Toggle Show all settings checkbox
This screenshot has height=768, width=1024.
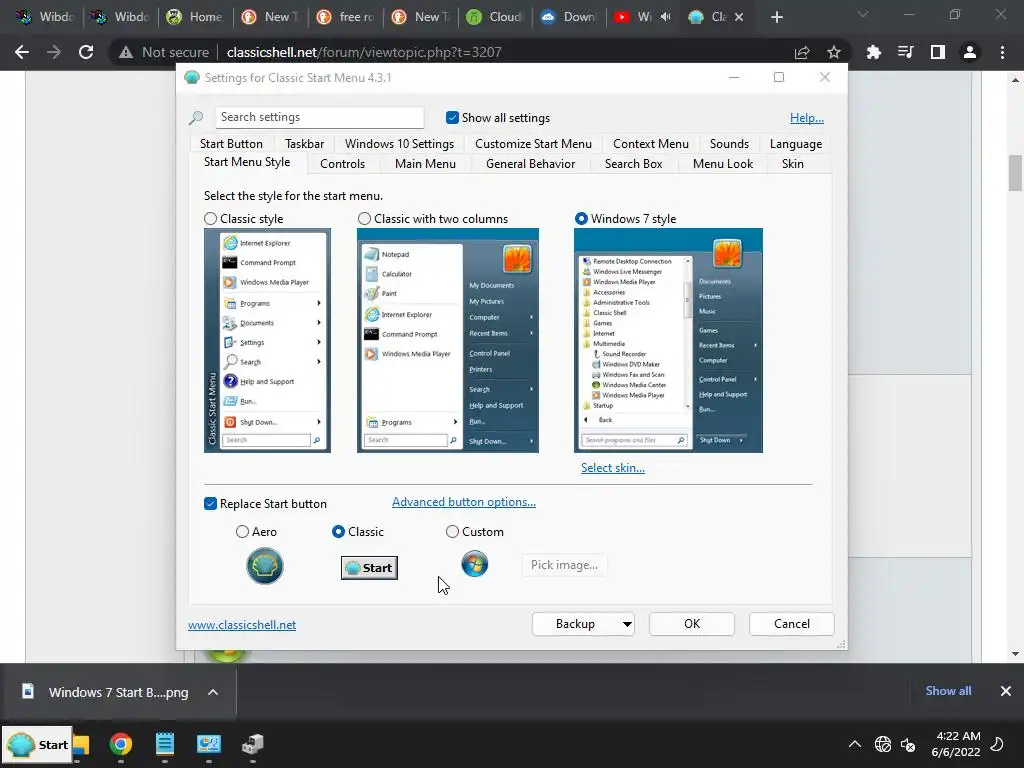(x=452, y=118)
